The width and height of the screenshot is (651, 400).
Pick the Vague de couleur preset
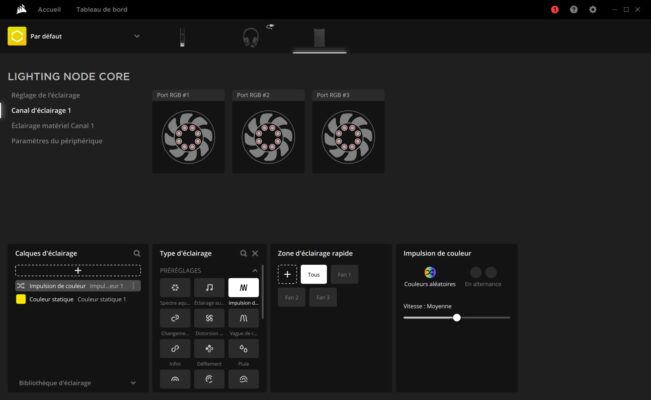tap(243, 318)
